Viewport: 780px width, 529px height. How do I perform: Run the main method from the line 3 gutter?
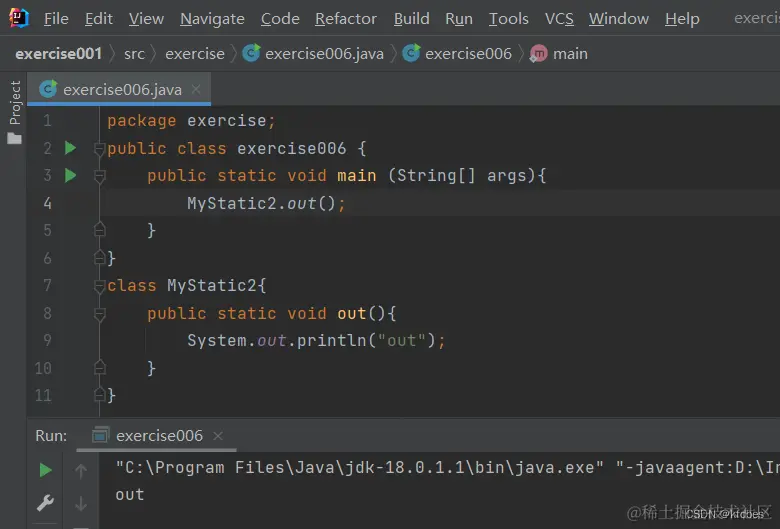(71, 175)
